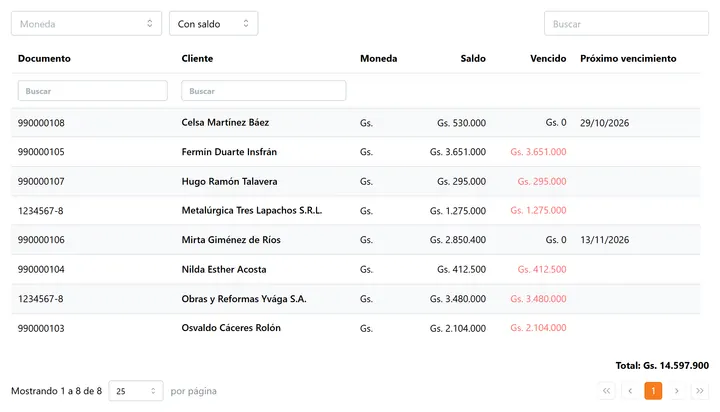Image resolution: width=720 pixels, height=412 pixels.
Task: Click document number 990000108
Action: (41, 123)
